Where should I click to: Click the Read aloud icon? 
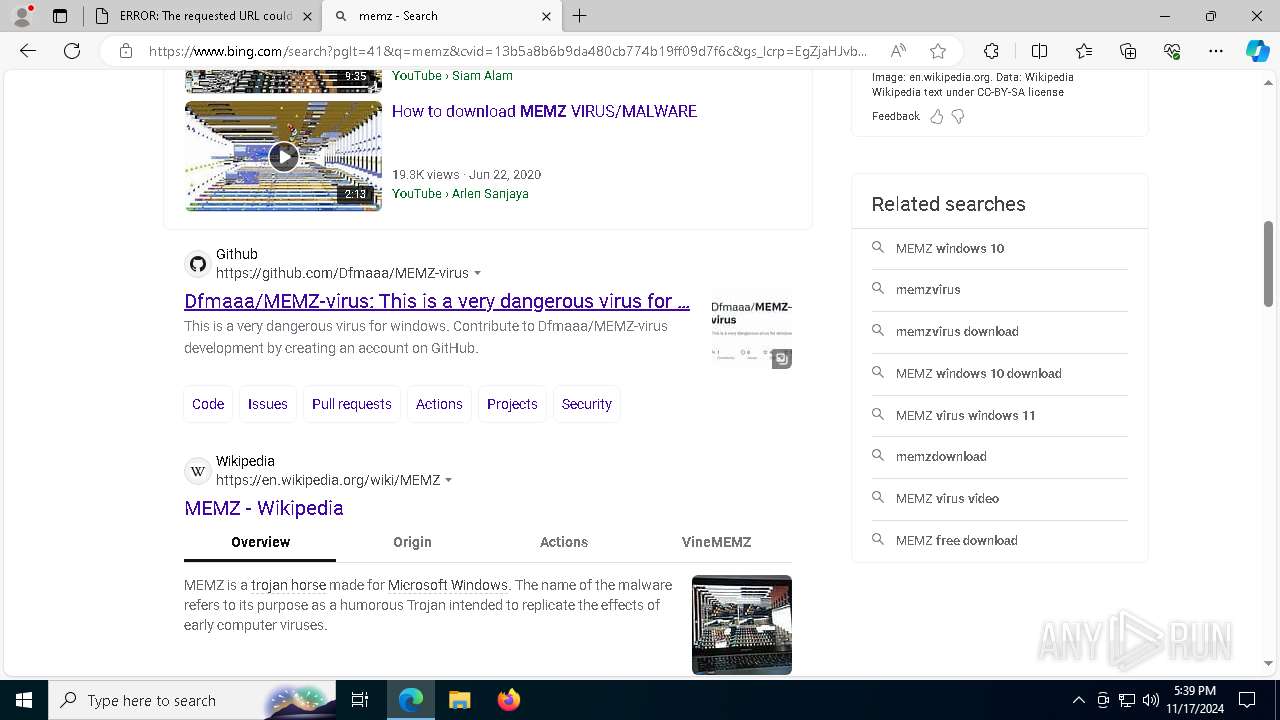[898, 51]
